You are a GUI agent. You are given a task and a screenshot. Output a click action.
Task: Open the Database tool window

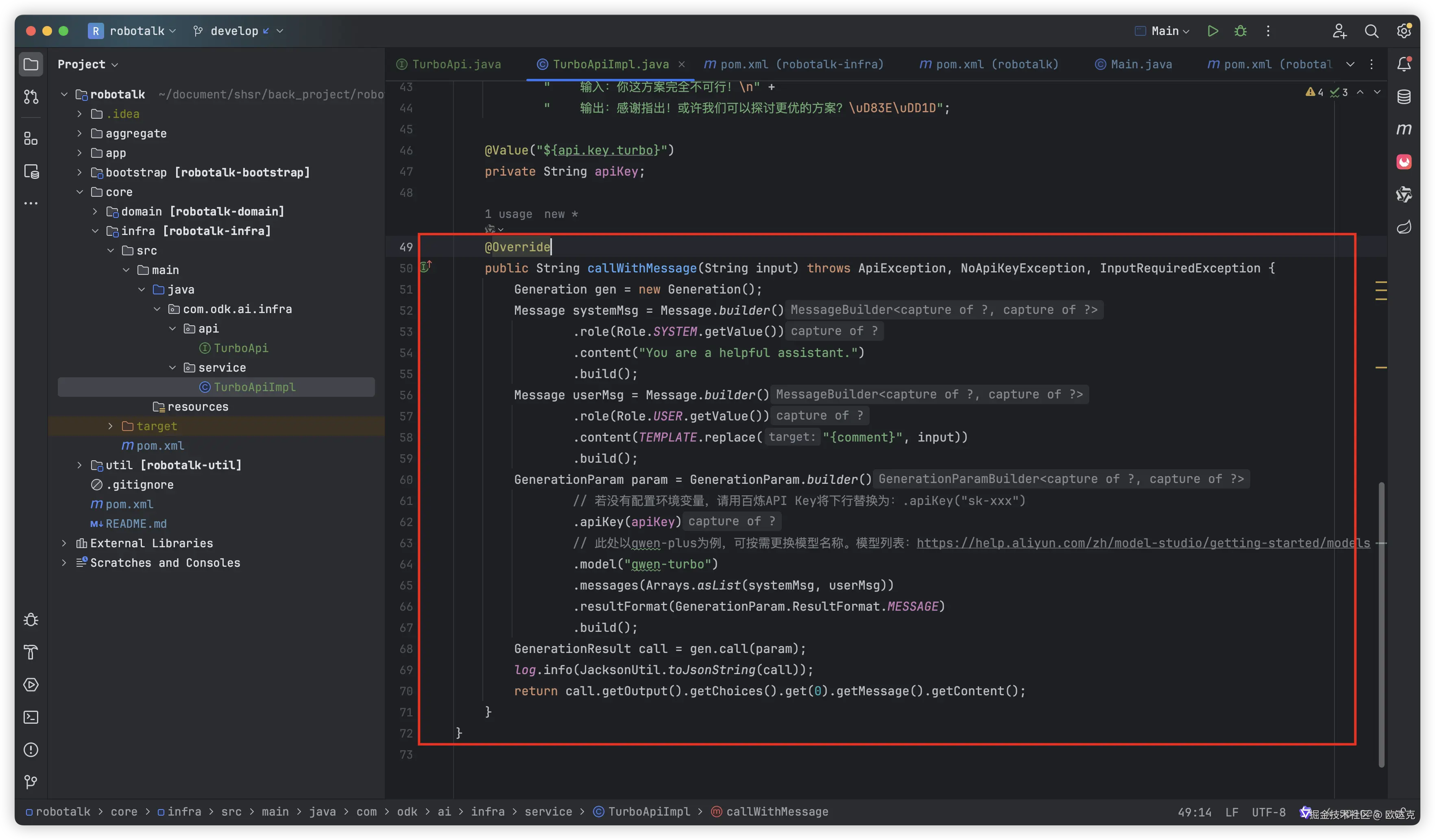pos(1404,96)
